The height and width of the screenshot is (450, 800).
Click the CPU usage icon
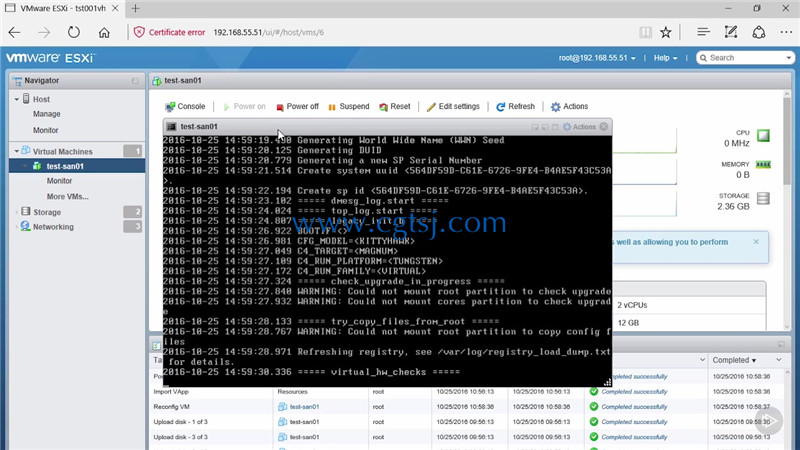763,136
